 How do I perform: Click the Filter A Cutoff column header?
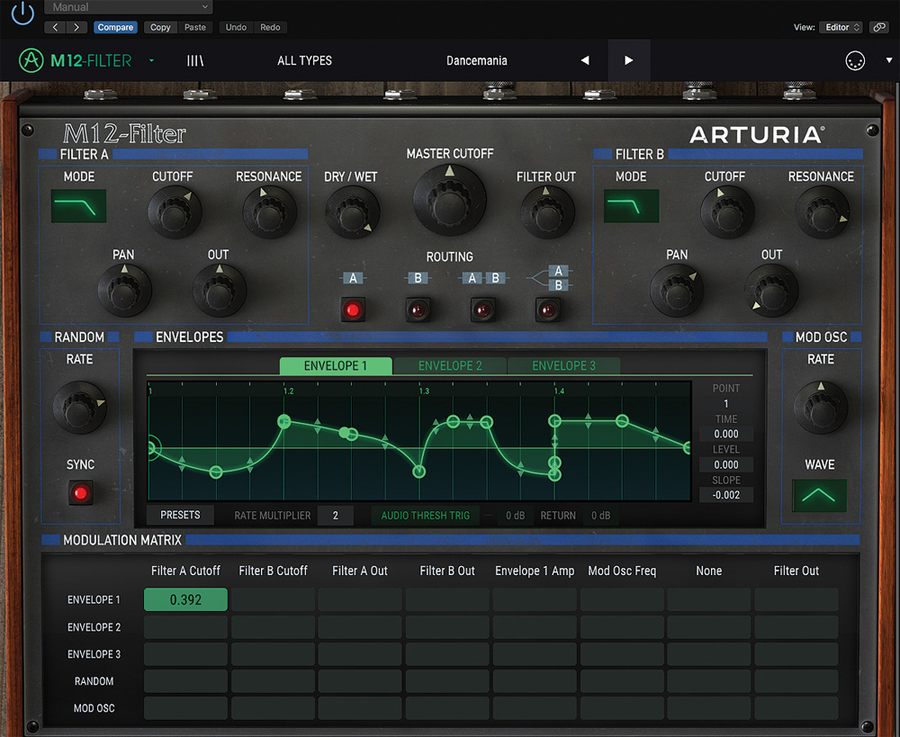tap(185, 571)
